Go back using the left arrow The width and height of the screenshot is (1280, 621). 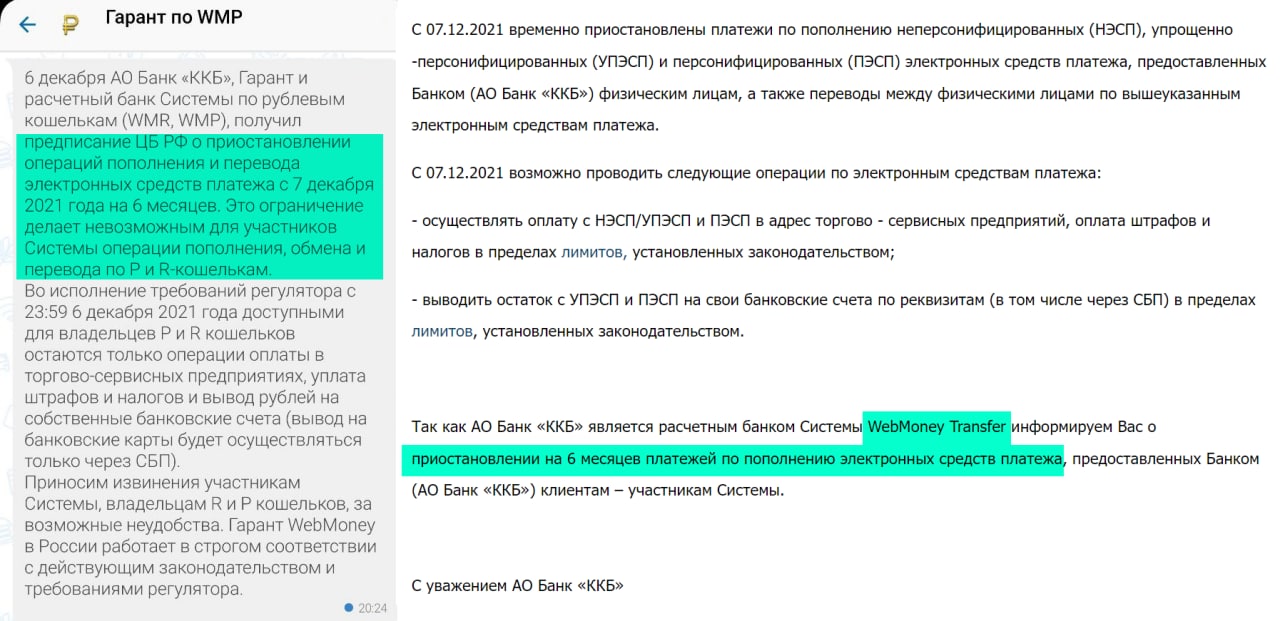[27, 24]
